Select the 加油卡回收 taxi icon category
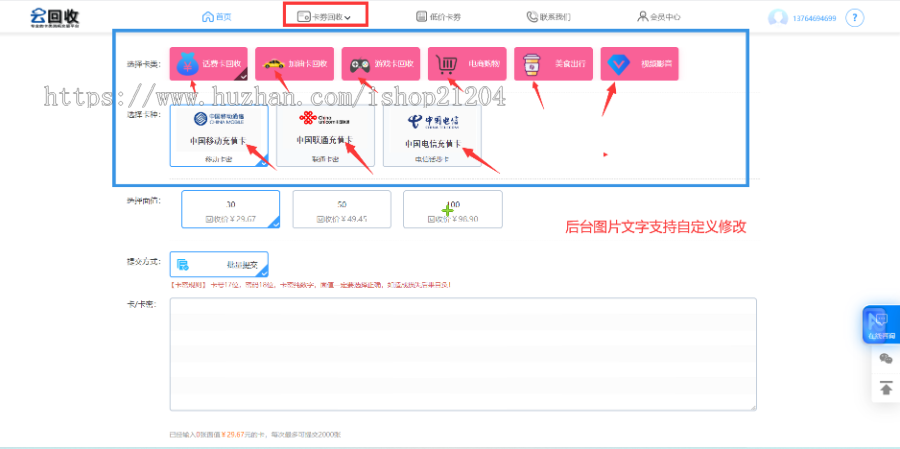This screenshot has height=449, width=900. point(294,64)
